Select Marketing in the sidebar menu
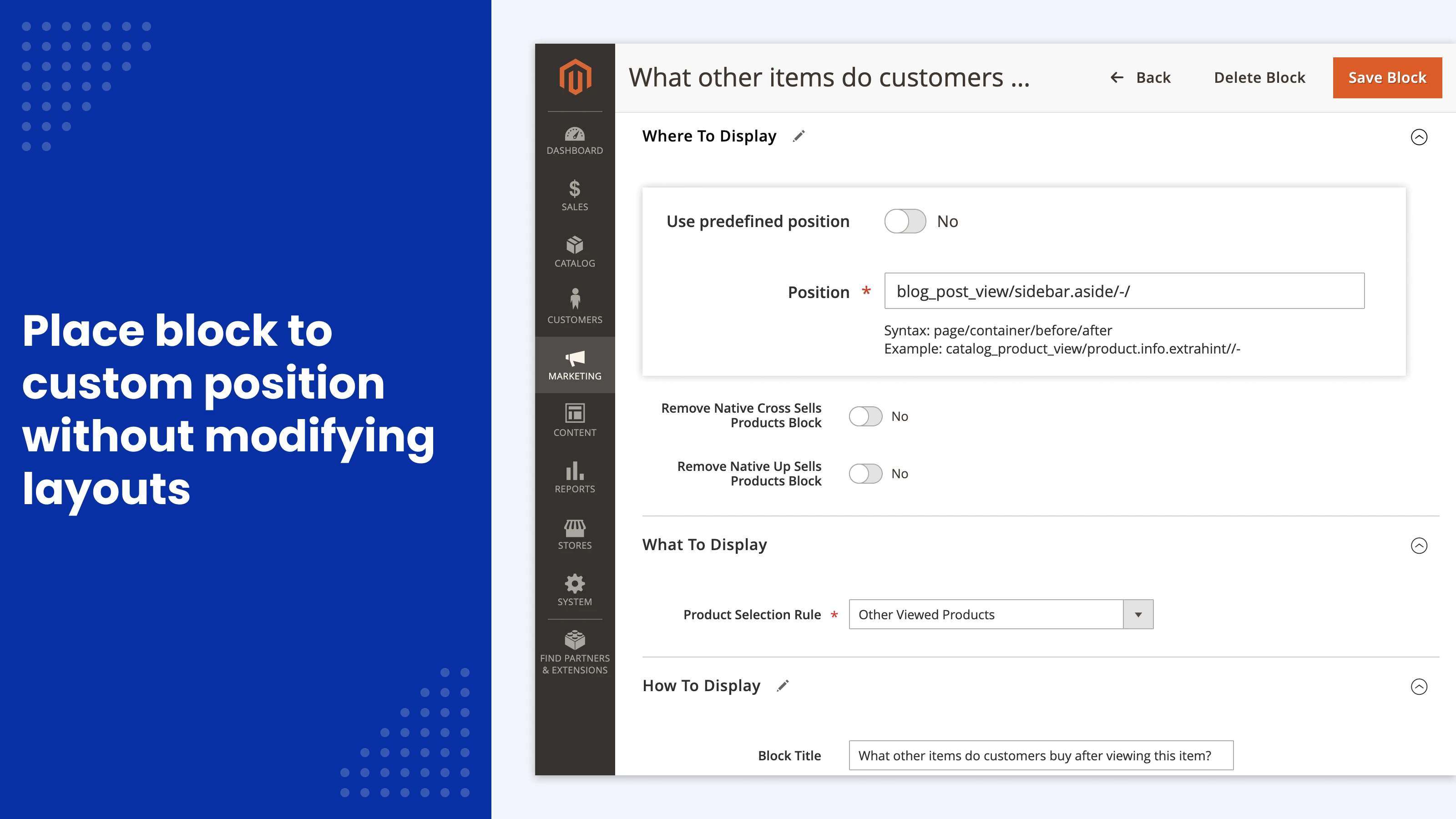Viewport: 1456px width, 819px height. point(575,364)
